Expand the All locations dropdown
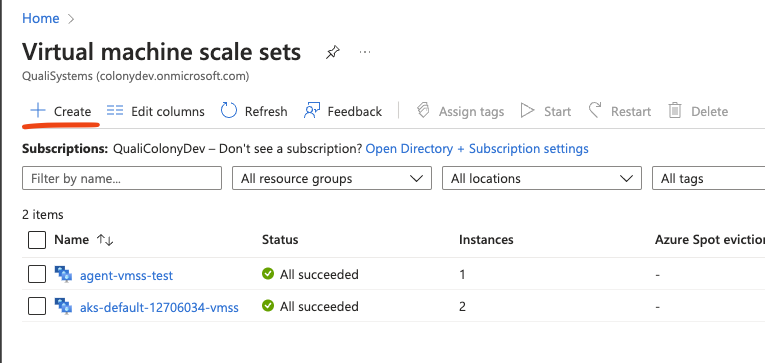 pyautogui.click(x=542, y=179)
